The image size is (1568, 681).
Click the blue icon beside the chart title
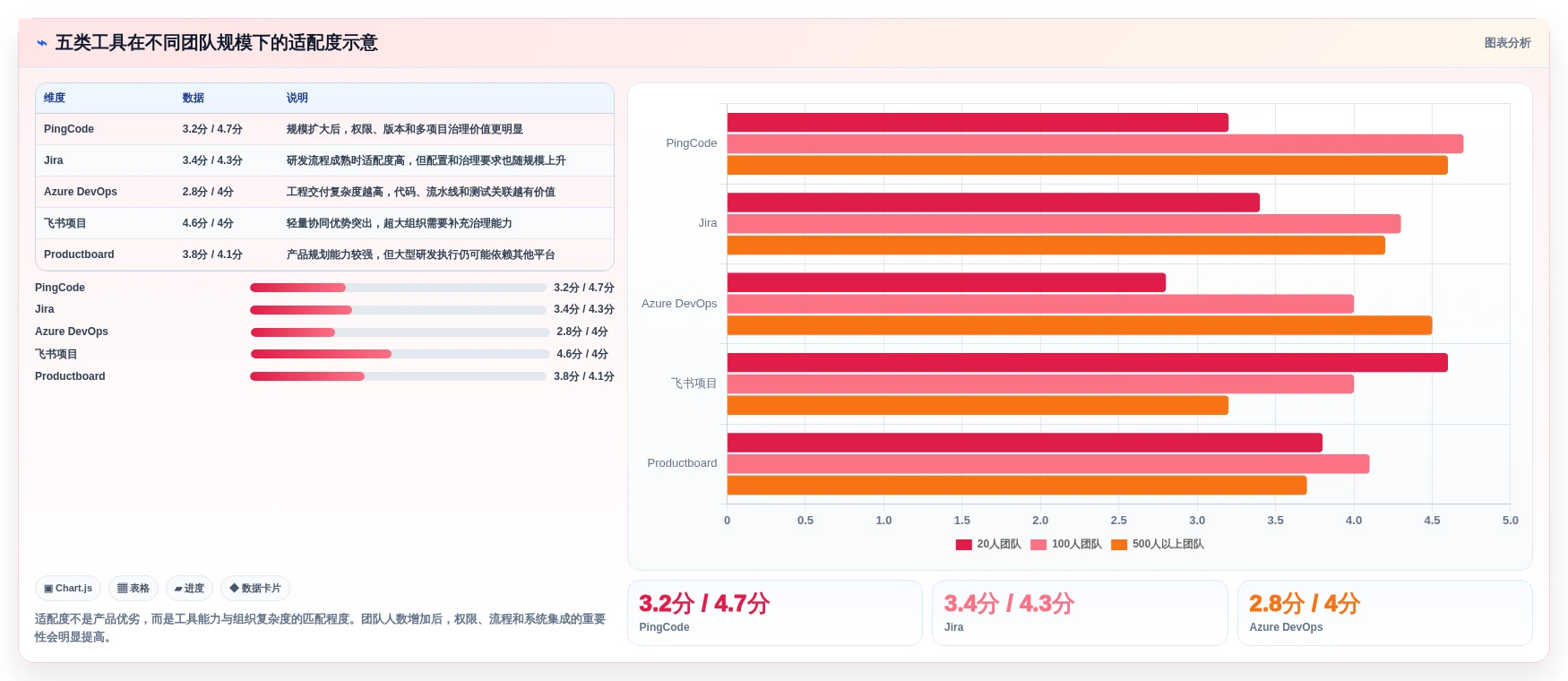41,43
